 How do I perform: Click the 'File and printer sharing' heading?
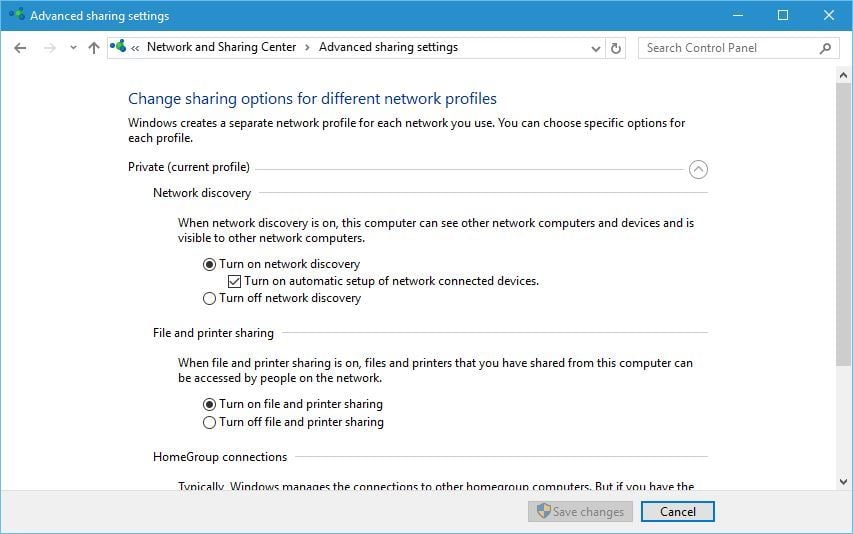click(x=213, y=333)
